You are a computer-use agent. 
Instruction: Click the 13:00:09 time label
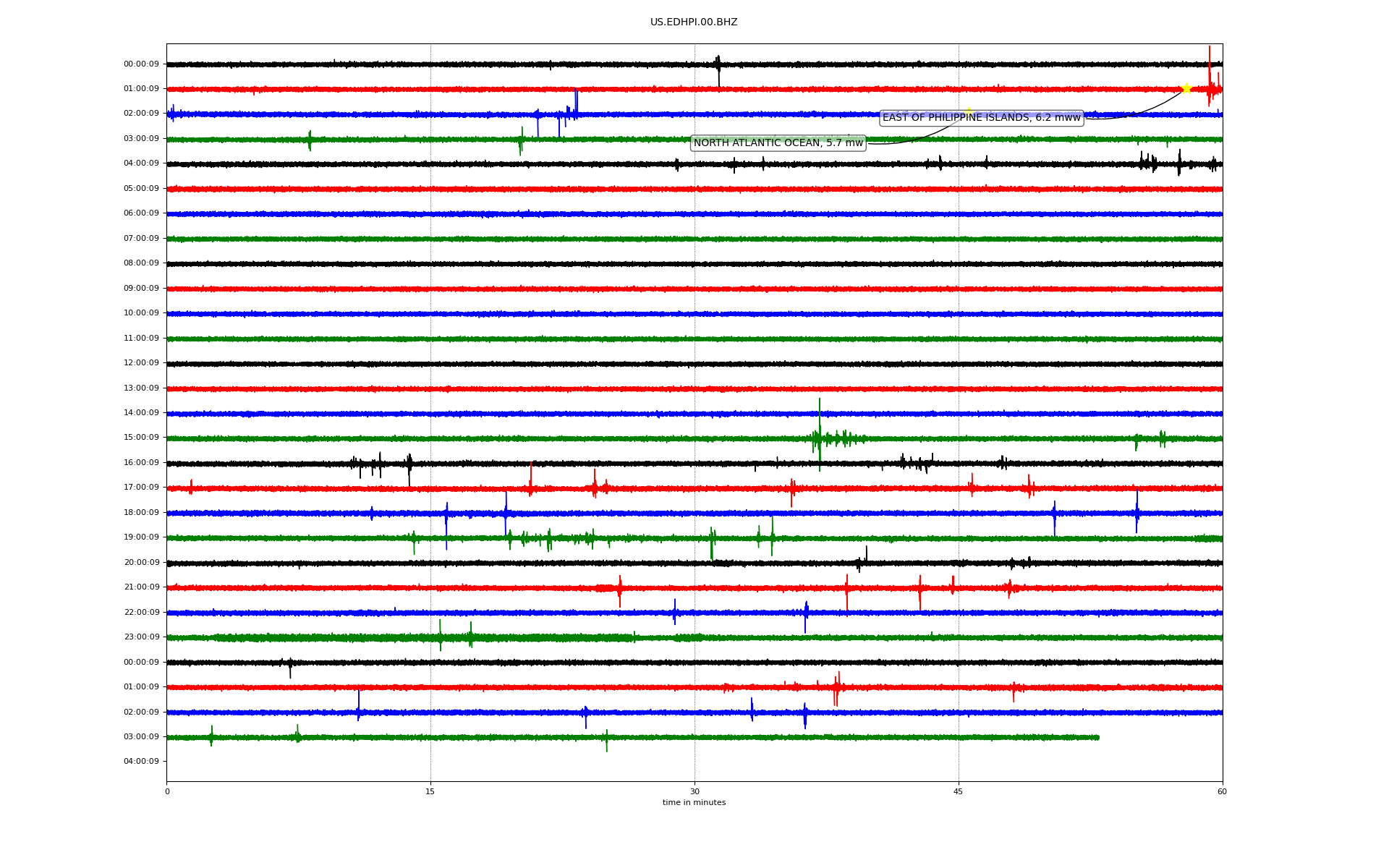(141, 388)
